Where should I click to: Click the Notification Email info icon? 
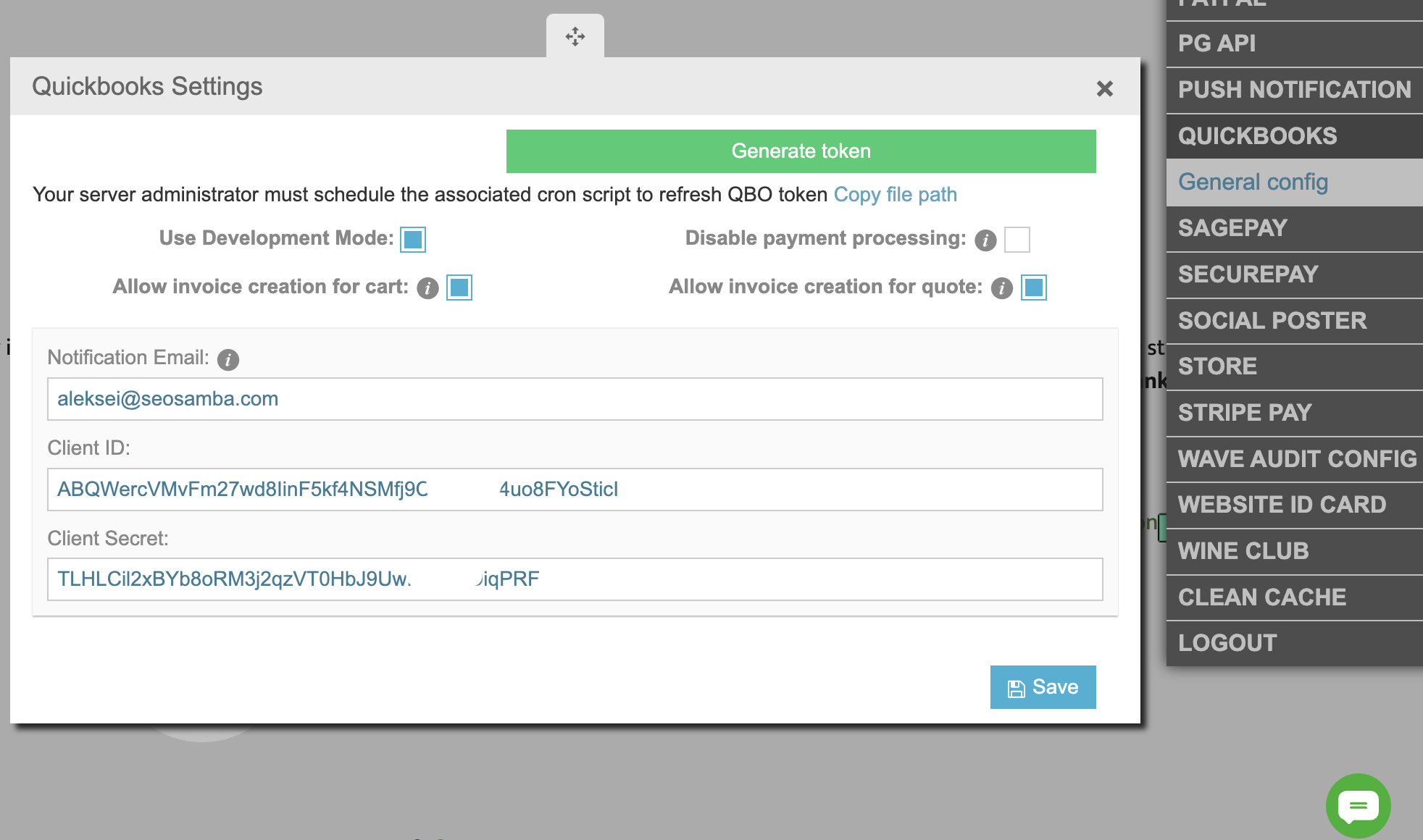point(228,359)
